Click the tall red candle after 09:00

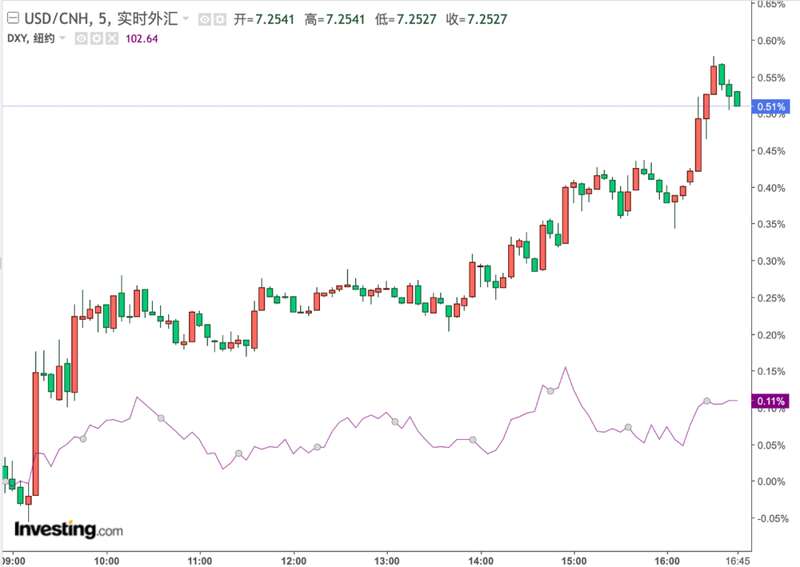pyautogui.click(x=35, y=432)
